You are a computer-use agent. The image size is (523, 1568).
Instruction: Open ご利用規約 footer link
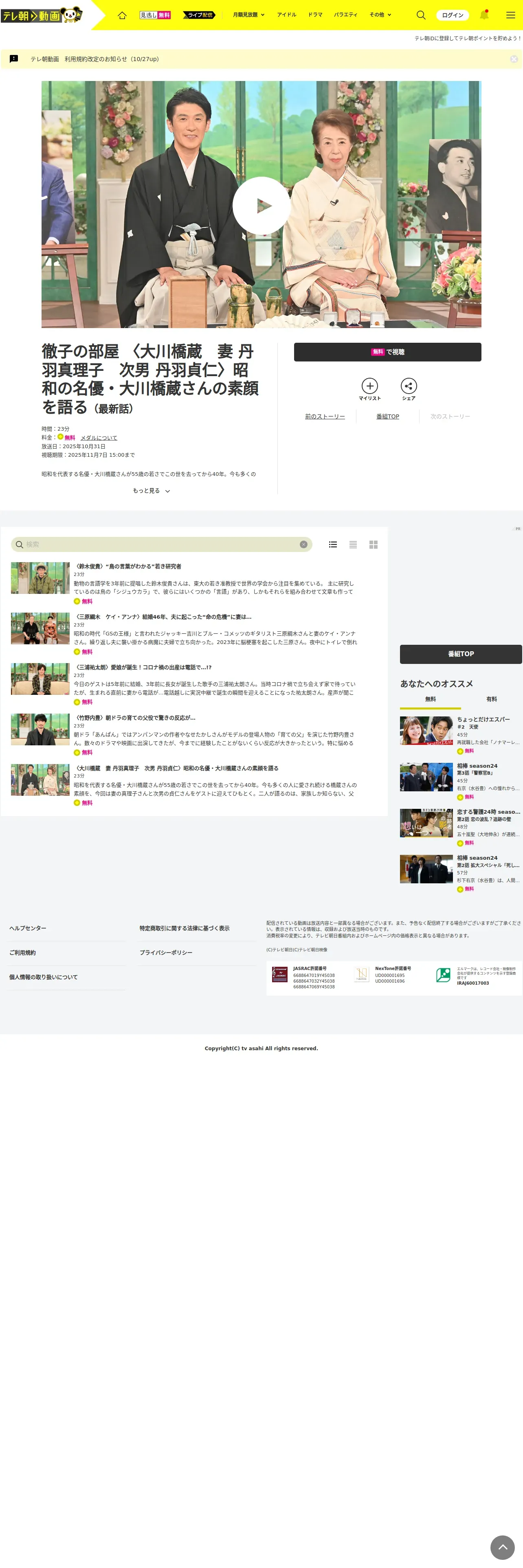(22, 953)
